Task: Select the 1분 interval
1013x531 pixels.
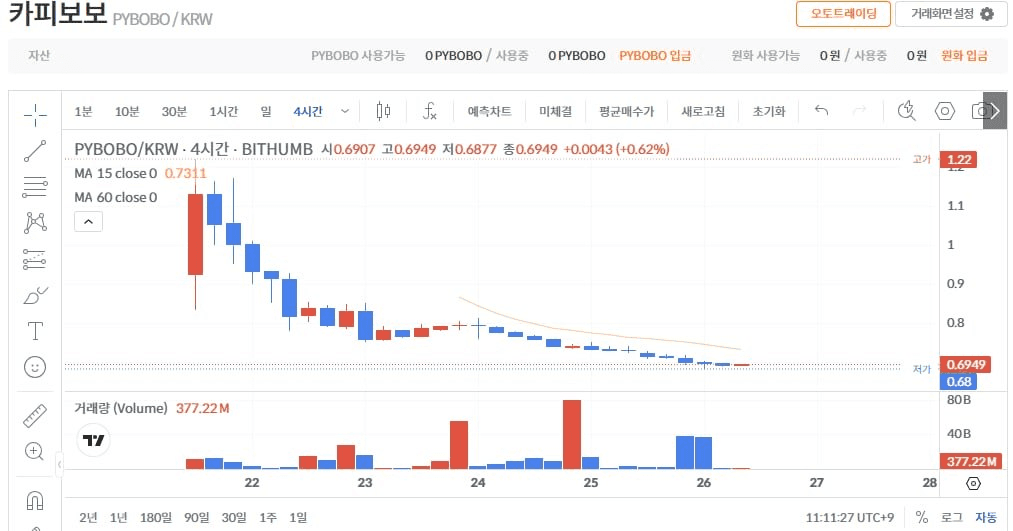Action: coord(83,111)
